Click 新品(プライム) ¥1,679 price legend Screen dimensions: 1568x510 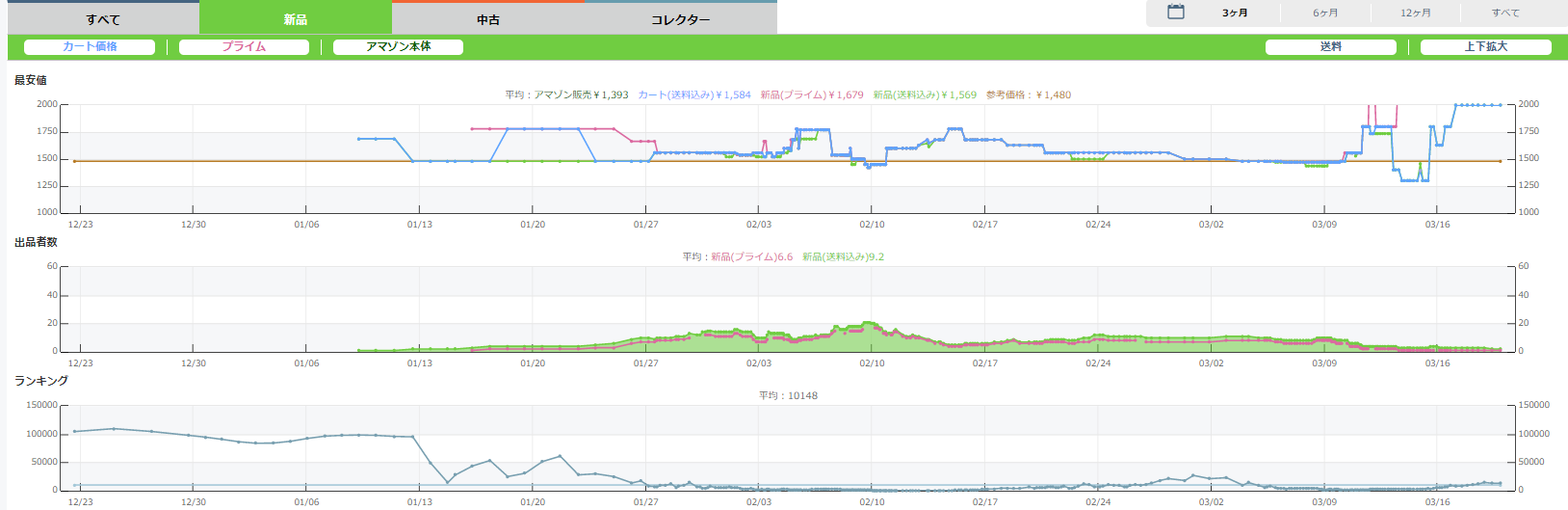[x=812, y=94]
